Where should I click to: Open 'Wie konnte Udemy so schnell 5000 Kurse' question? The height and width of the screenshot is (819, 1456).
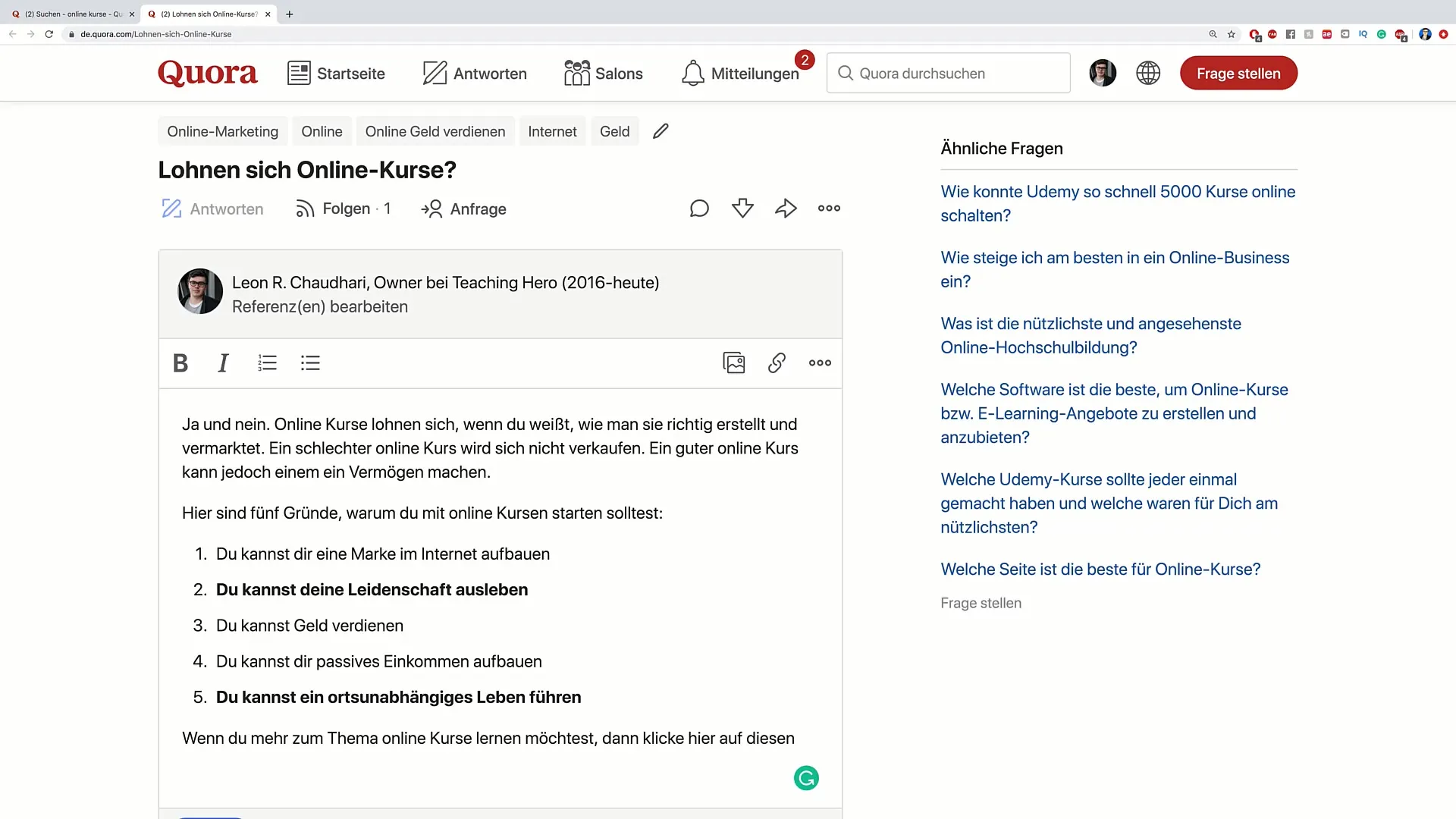[1118, 203]
